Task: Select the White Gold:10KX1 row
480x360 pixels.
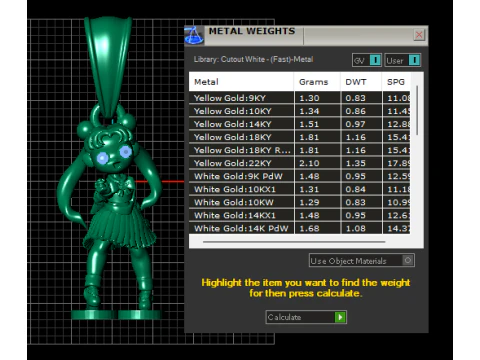Action: (300, 189)
